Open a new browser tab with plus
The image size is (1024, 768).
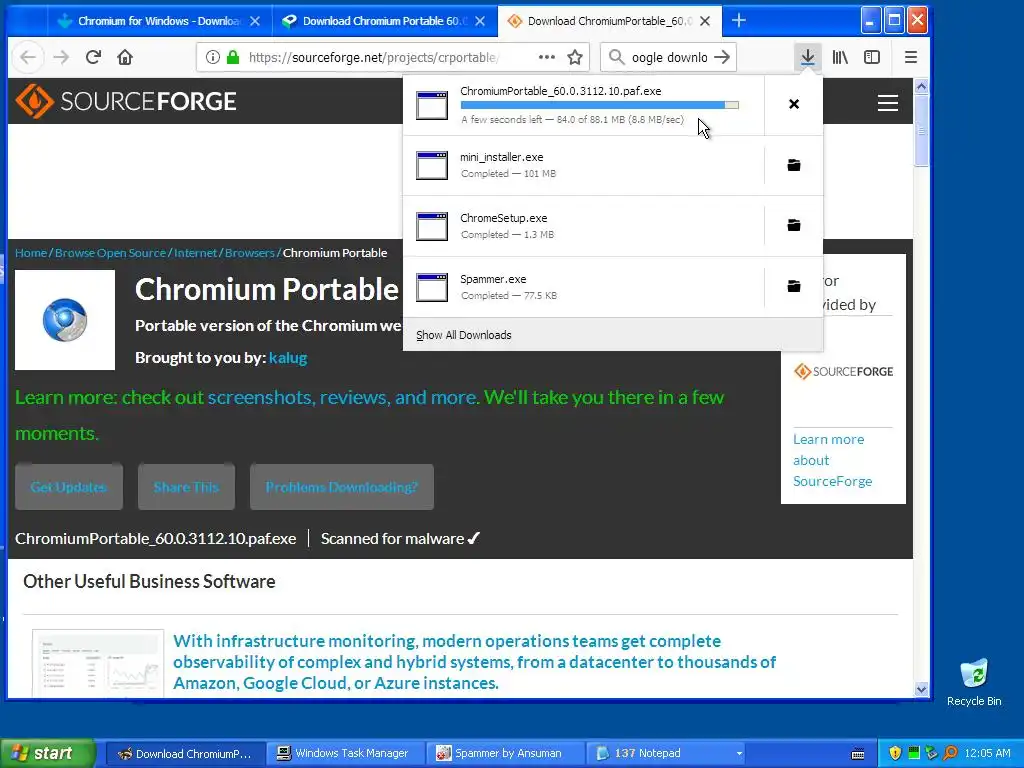(739, 21)
